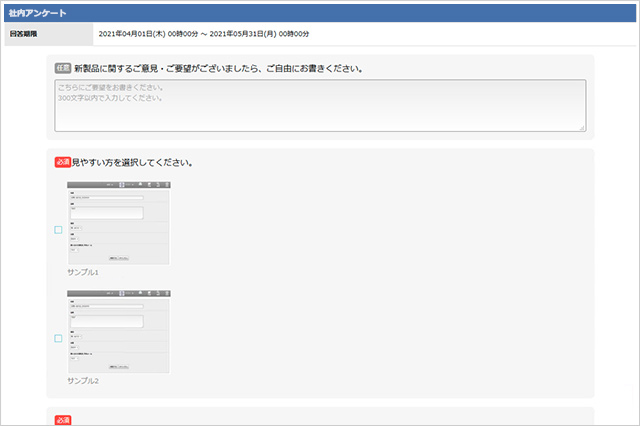The width and height of the screenshot is (640, 426).
Task: Click the サンプル1 caption label
Action: (x=83, y=272)
